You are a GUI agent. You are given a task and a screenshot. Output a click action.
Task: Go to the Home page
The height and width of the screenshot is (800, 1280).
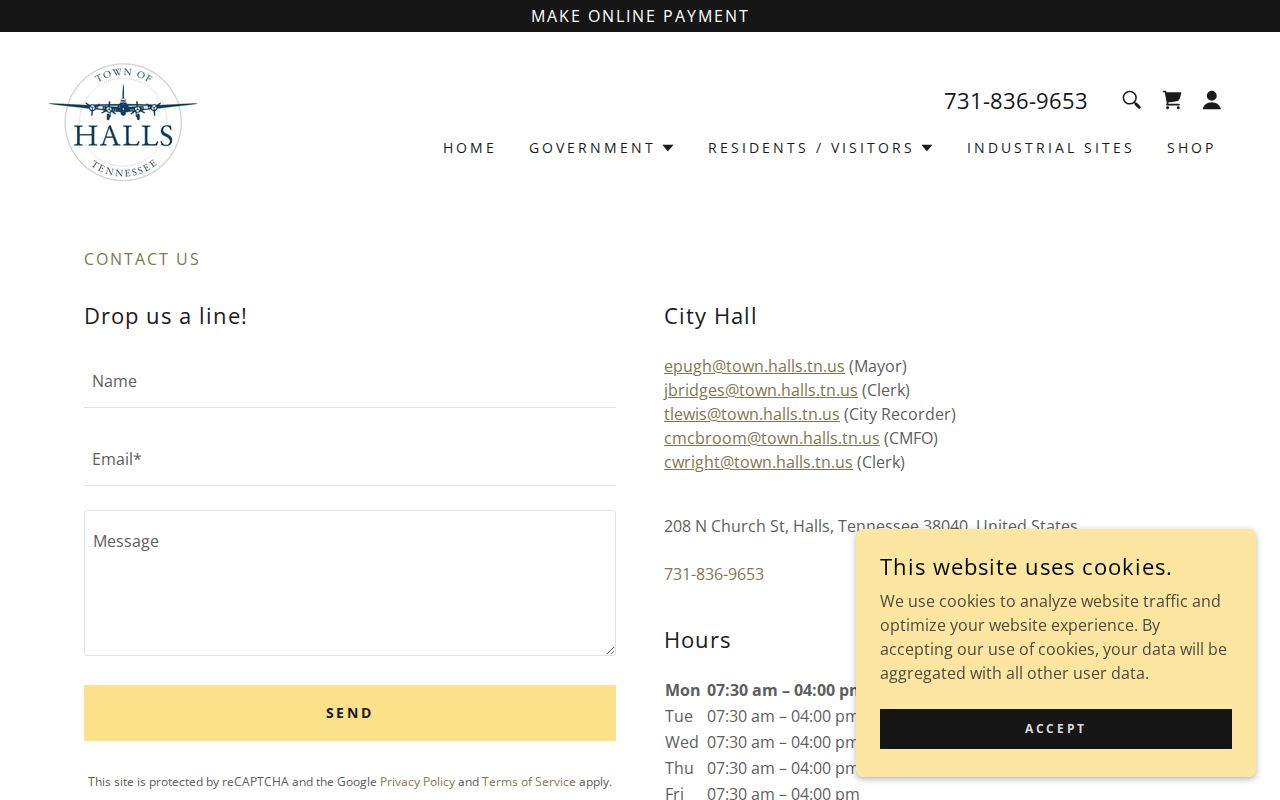tap(469, 148)
